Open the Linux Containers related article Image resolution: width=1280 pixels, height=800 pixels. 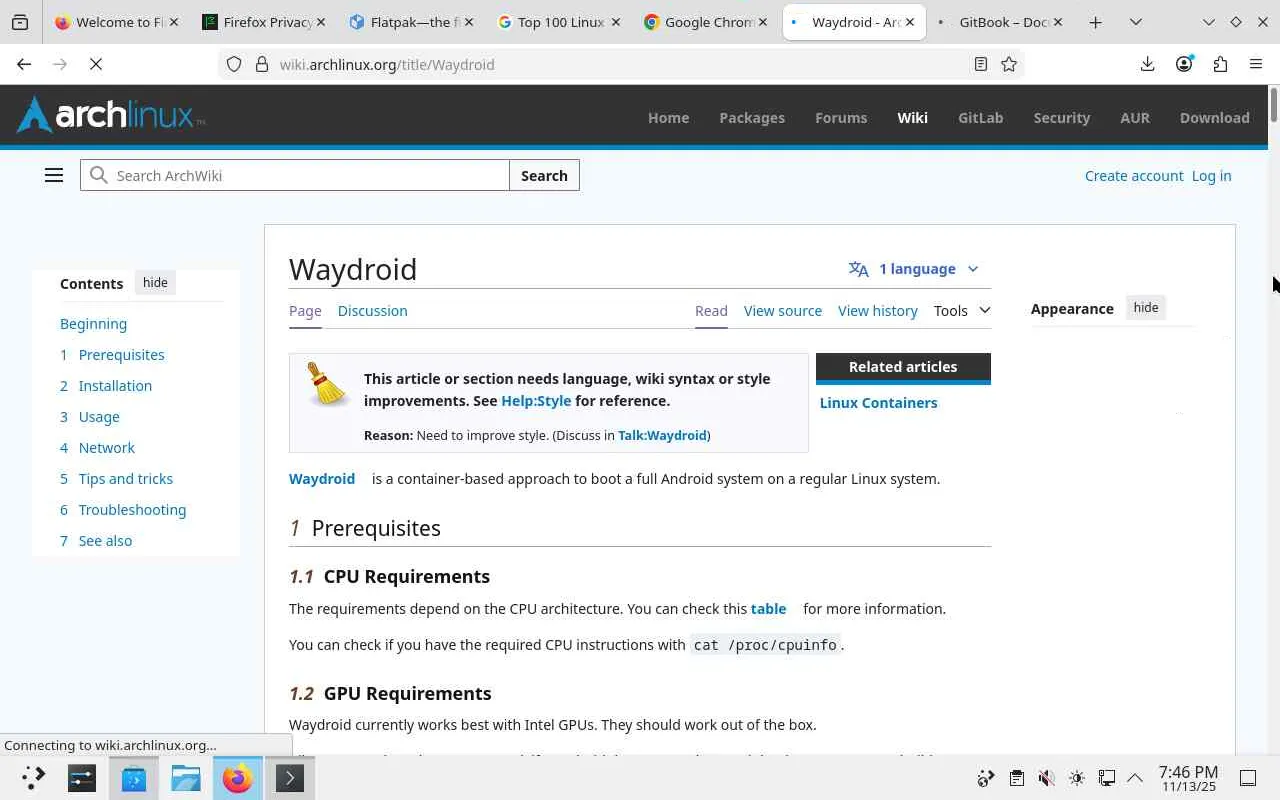tap(879, 403)
